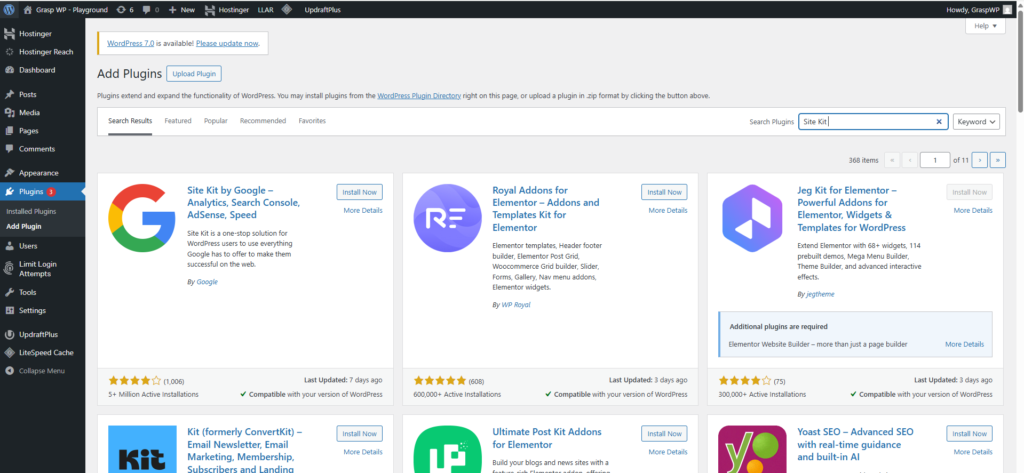
Task: View More Details for Royal Addons
Action: [668, 210]
